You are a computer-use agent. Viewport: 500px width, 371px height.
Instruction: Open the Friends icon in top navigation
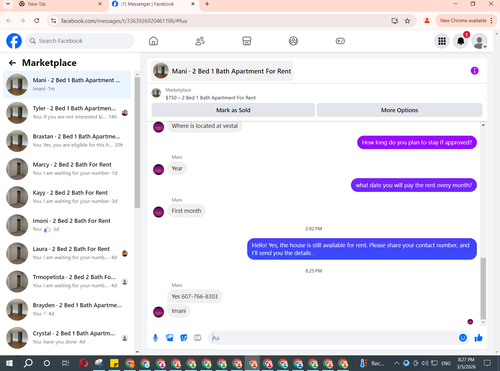coord(200,41)
